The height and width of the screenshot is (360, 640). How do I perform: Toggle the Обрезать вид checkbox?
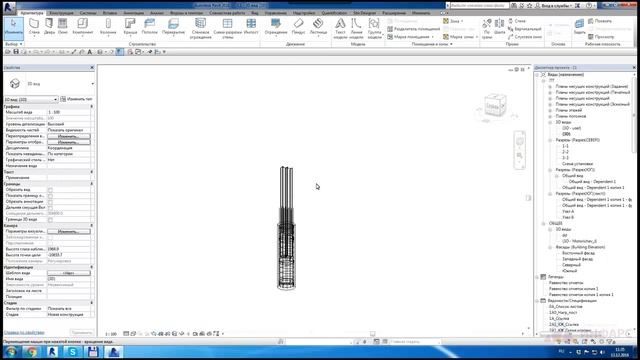click(50, 190)
